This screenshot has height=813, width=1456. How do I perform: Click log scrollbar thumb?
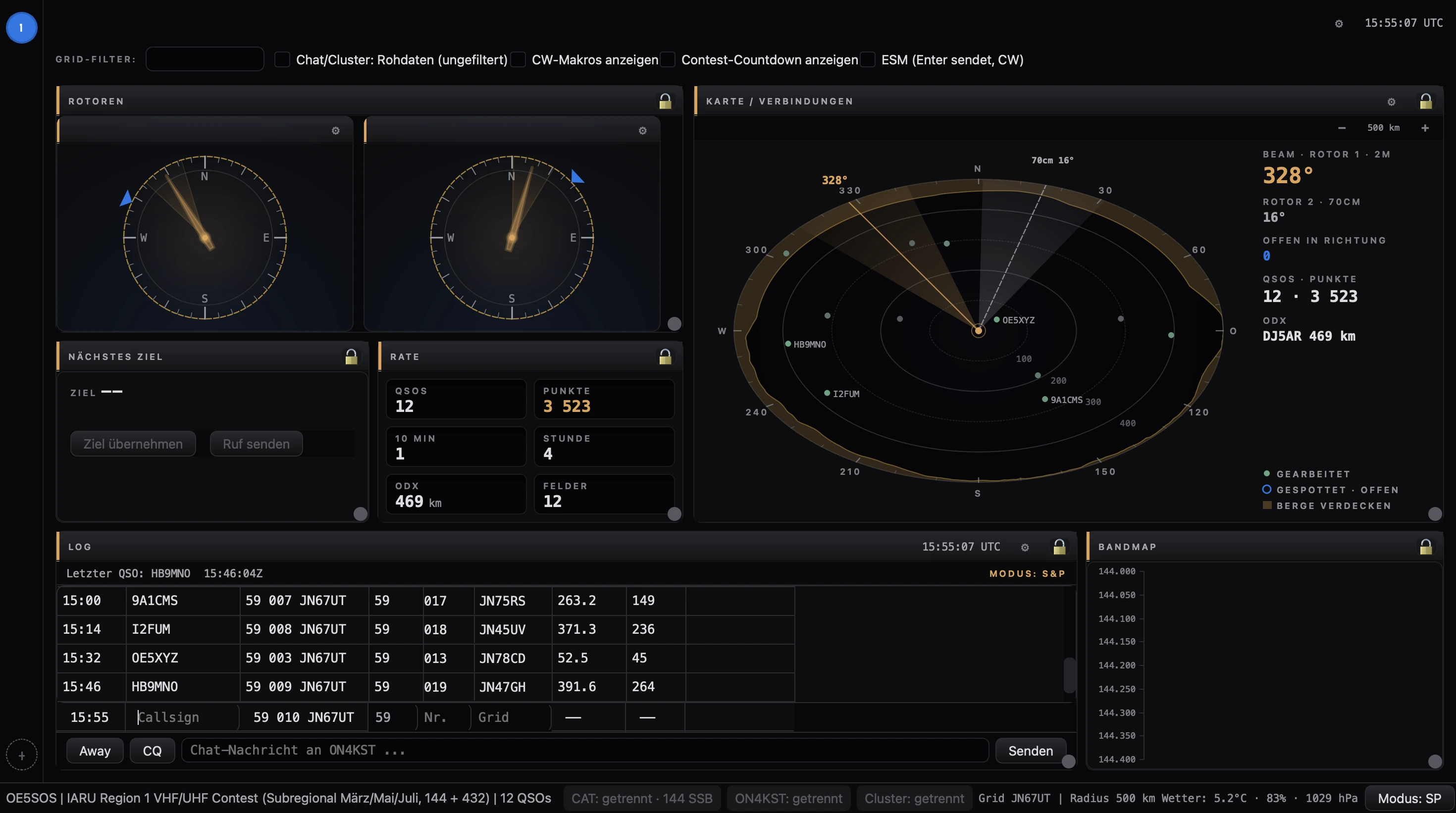click(x=1069, y=675)
